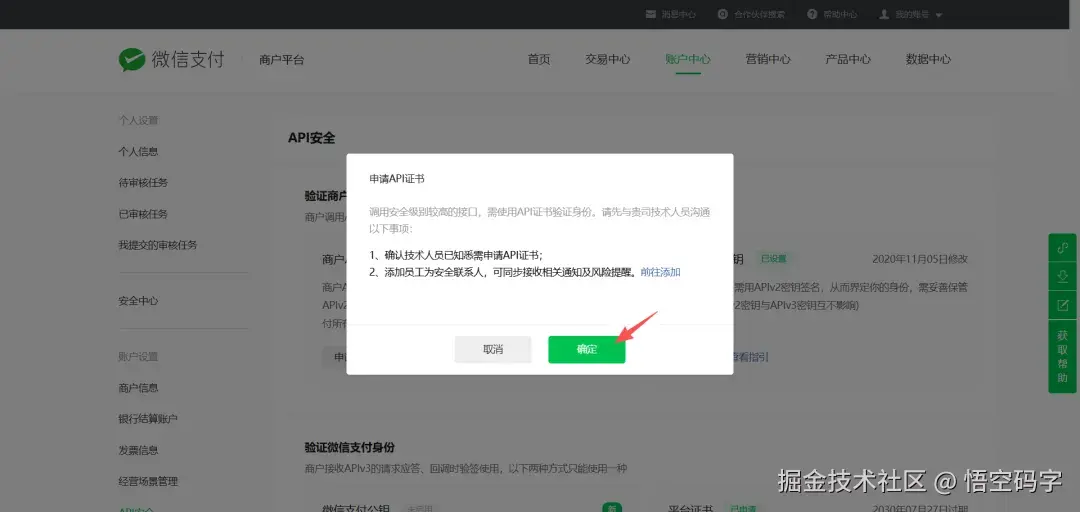Click the WeChat Pay logo icon
The width and height of the screenshot is (1080, 512).
132,60
